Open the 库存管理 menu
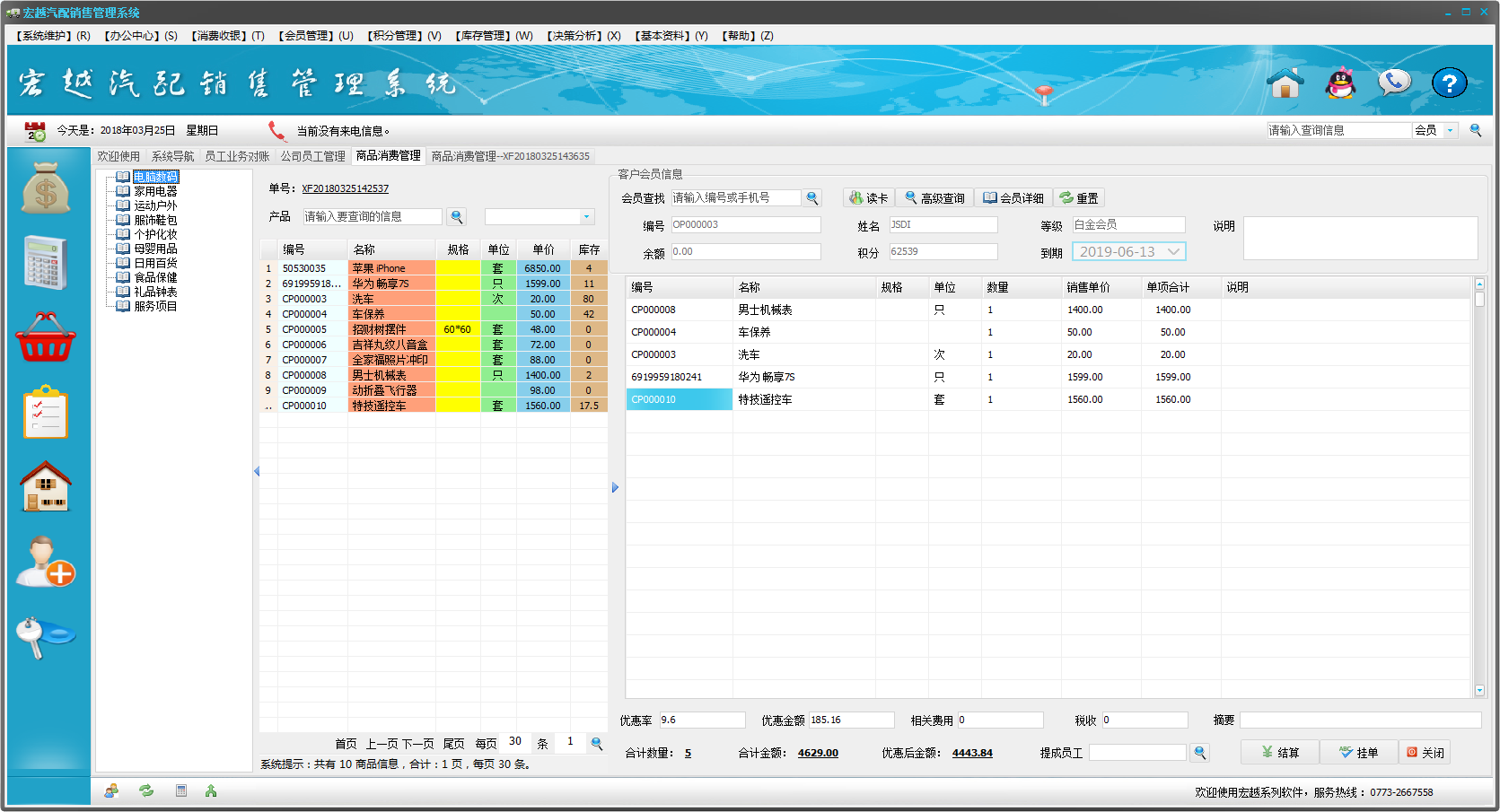This screenshot has width=1500, height=812. pyautogui.click(x=493, y=36)
